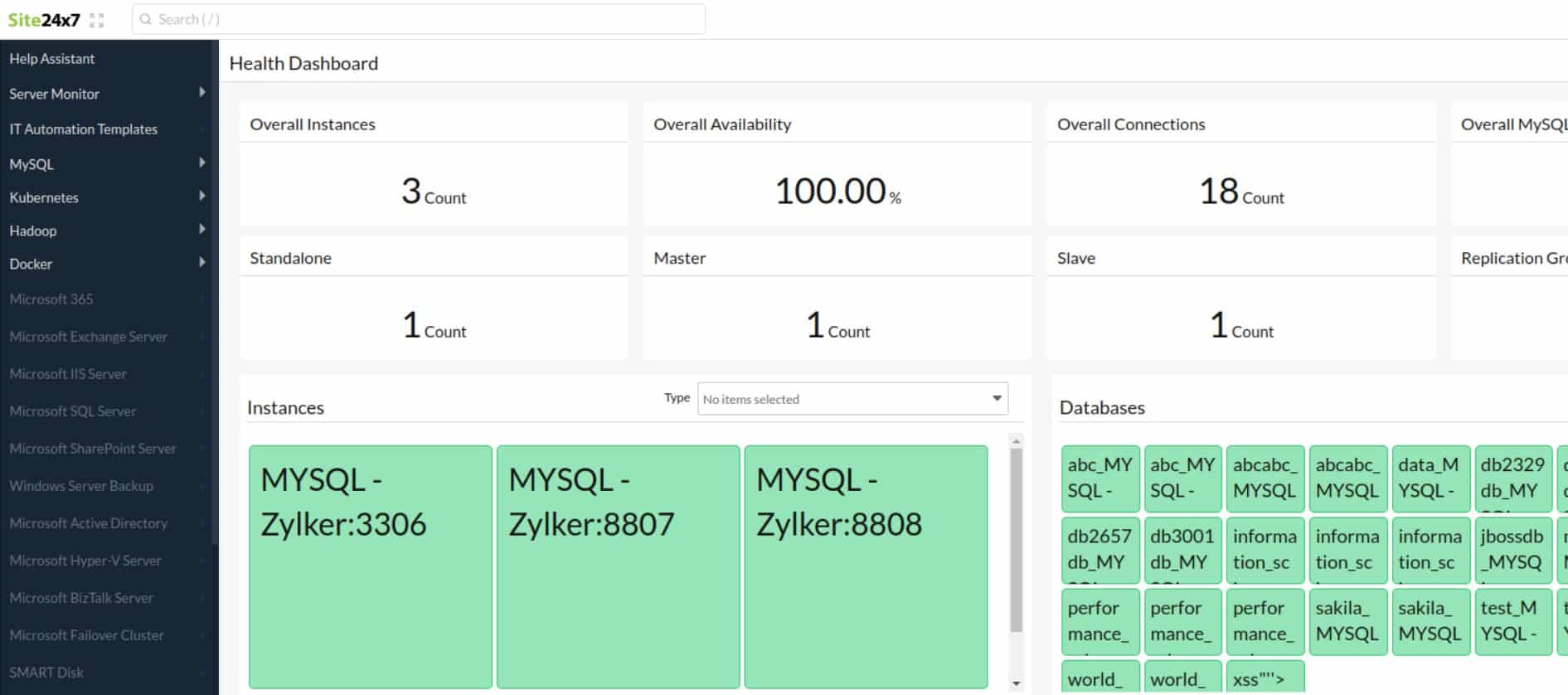Expand Server Monitor arrow
Image resolution: width=1568 pixels, height=695 pixels.
tap(201, 92)
